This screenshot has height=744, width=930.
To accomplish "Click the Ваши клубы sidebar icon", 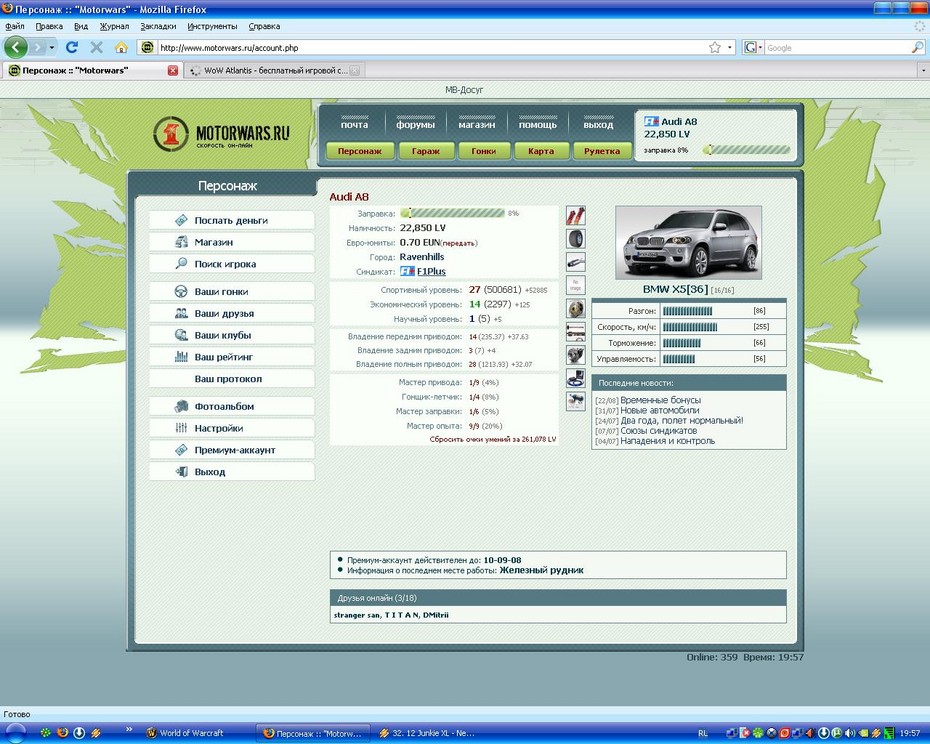I will tap(181, 335).
